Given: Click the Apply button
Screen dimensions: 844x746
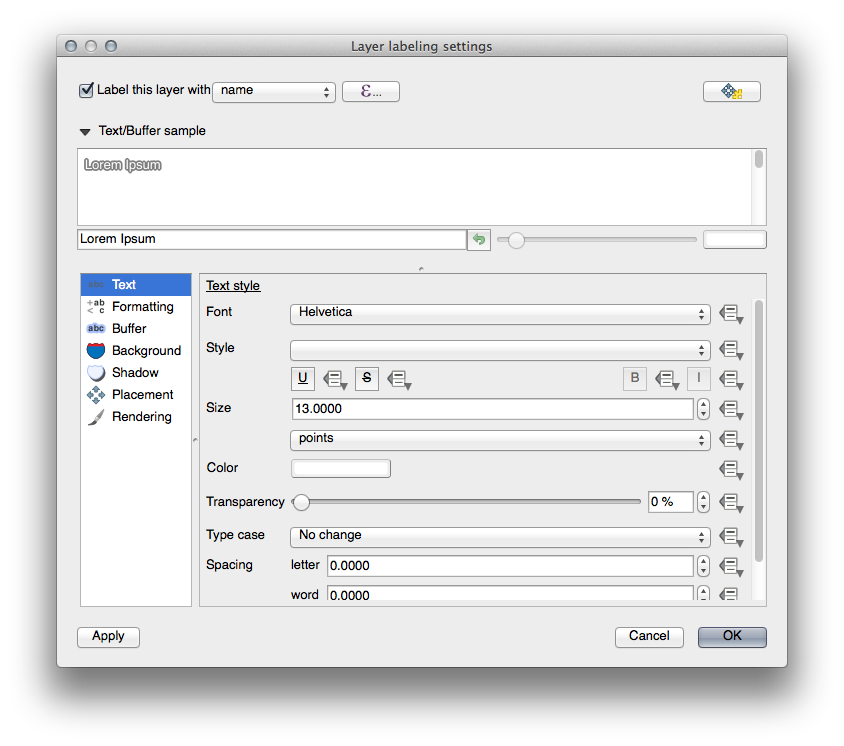Looking at the screenshot, I should click(108, 637).
